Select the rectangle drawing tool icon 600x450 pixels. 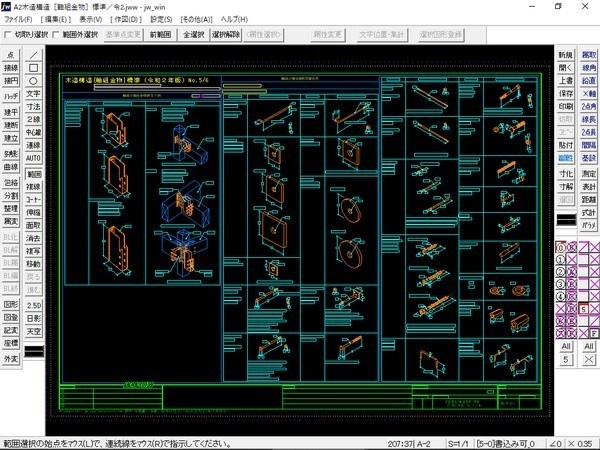tap(33, 68)
